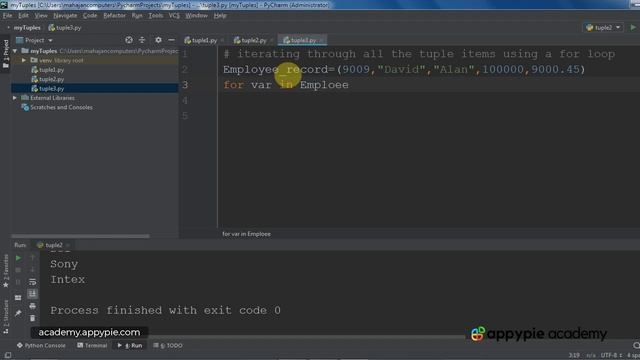
Task: Expand the venv library root folder
Action: point(24,60)
